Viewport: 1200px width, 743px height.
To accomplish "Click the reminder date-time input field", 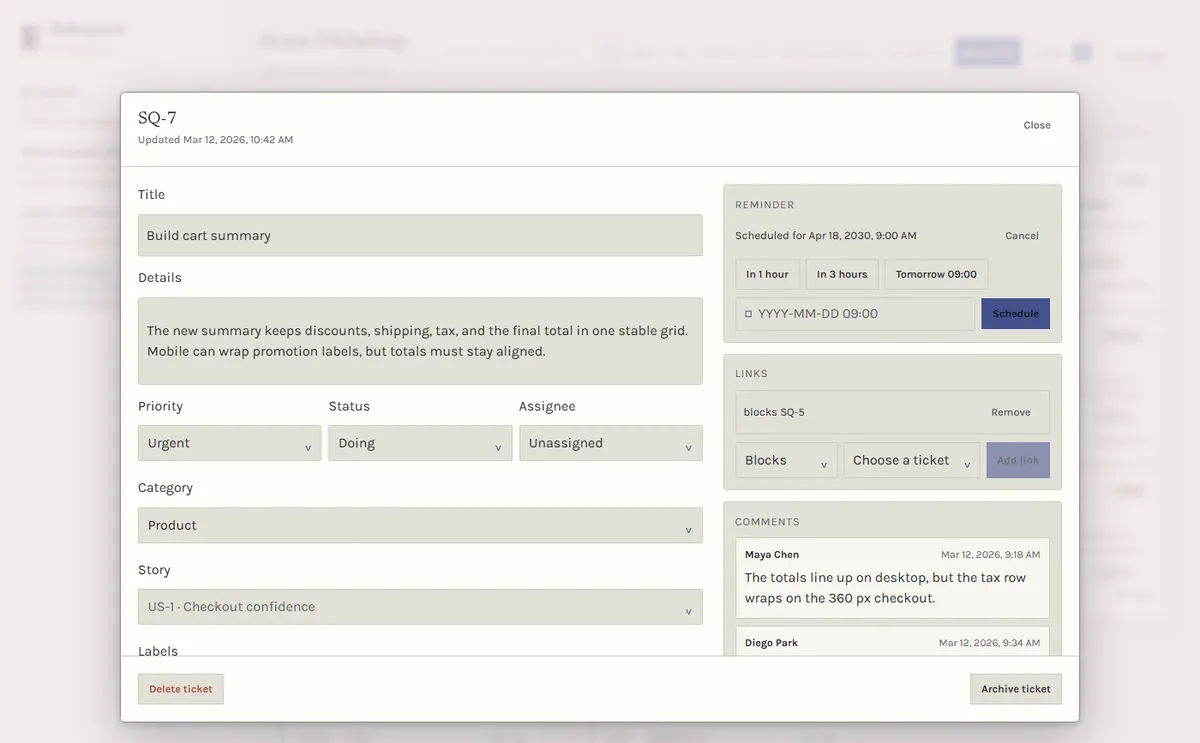I will (855, 314).
